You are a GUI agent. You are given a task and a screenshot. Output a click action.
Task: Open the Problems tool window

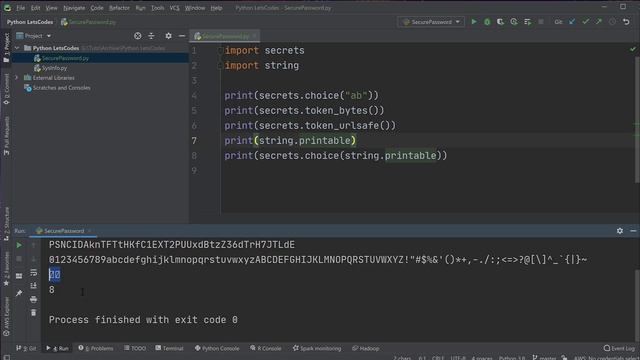tap(96, 348)
